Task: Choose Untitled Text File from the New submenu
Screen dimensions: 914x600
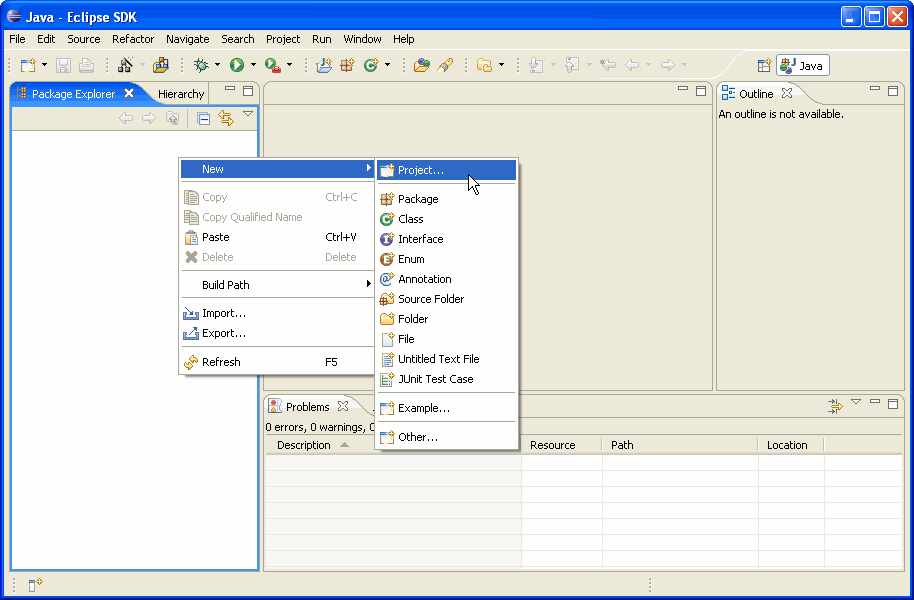Action: [447, 359]
